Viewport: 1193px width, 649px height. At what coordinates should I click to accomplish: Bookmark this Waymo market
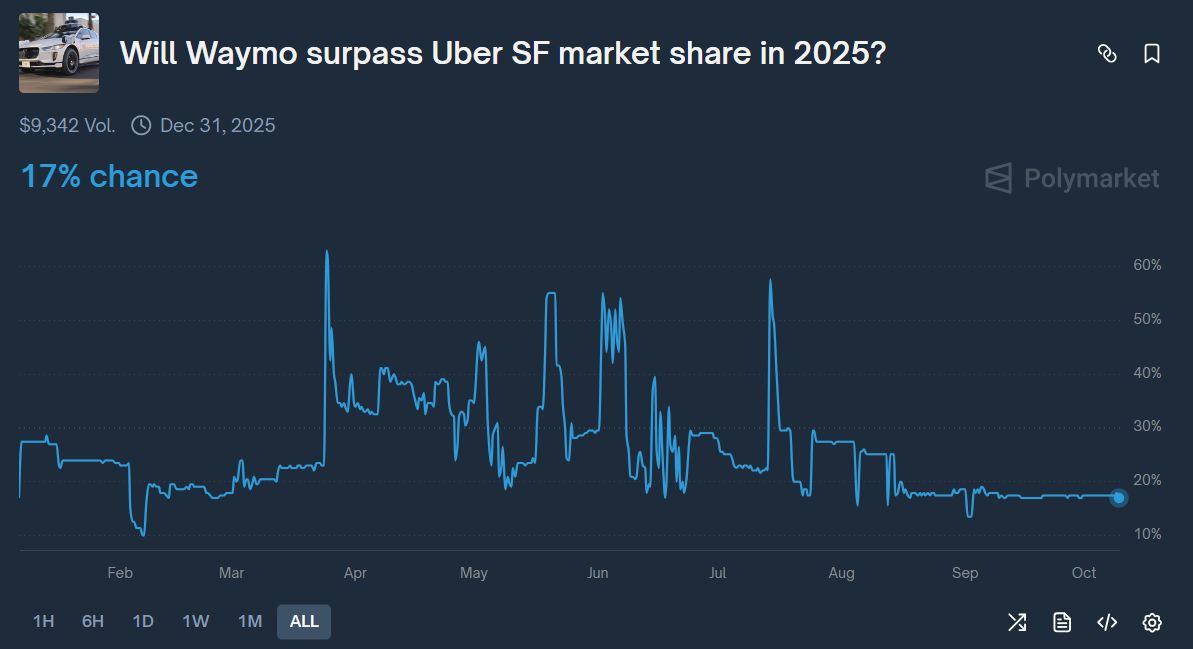click(x=1152, y=54)
